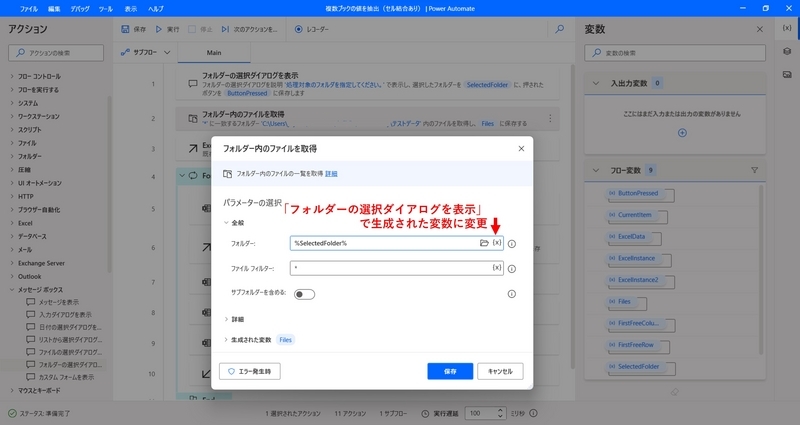Click the 保存 toolbar save icon
Viewport: 800px width, 425px height.
(x=125, y=30)
